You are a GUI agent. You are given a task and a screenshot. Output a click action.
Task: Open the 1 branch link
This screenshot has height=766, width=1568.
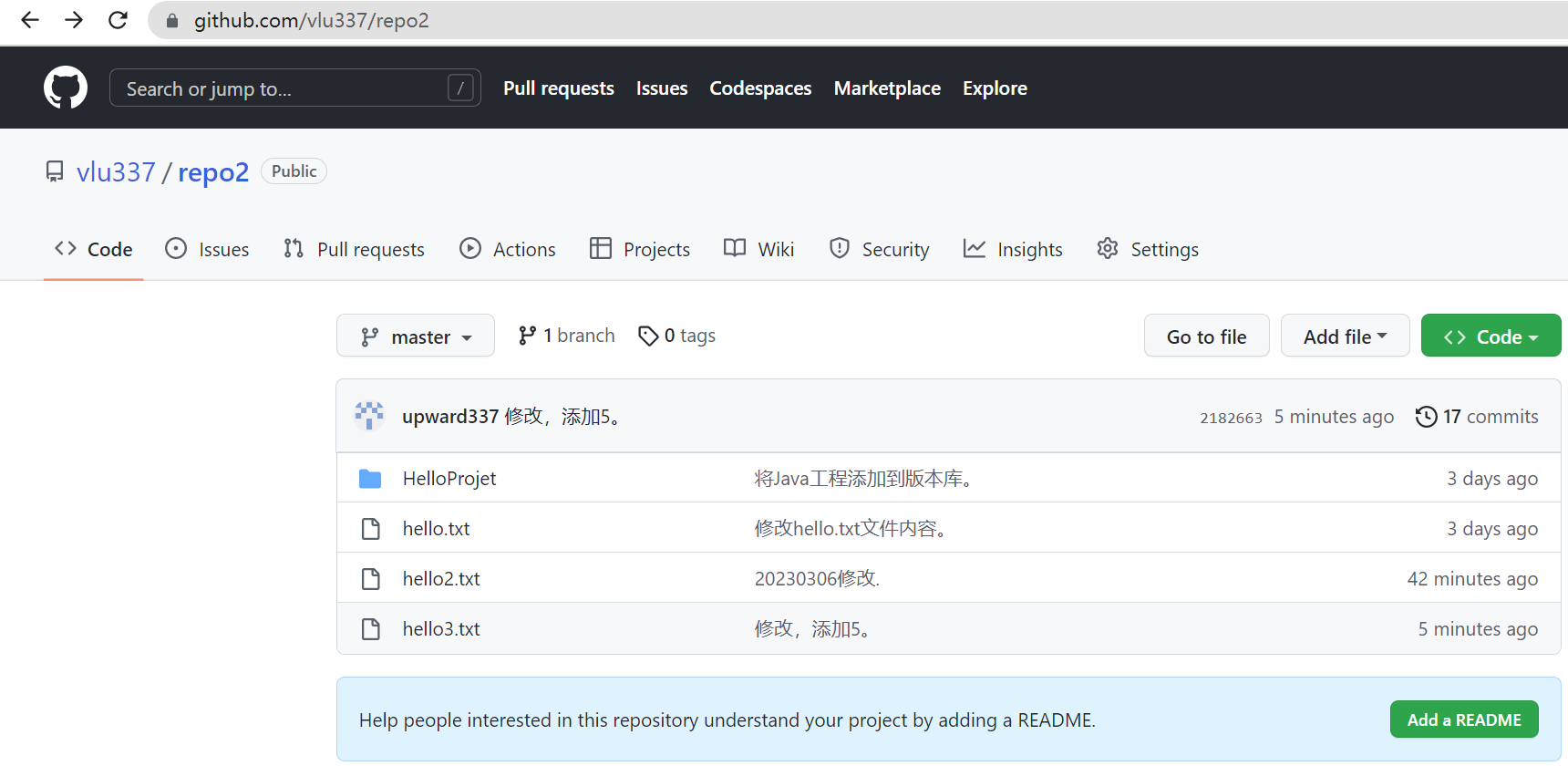coord(566,336)
